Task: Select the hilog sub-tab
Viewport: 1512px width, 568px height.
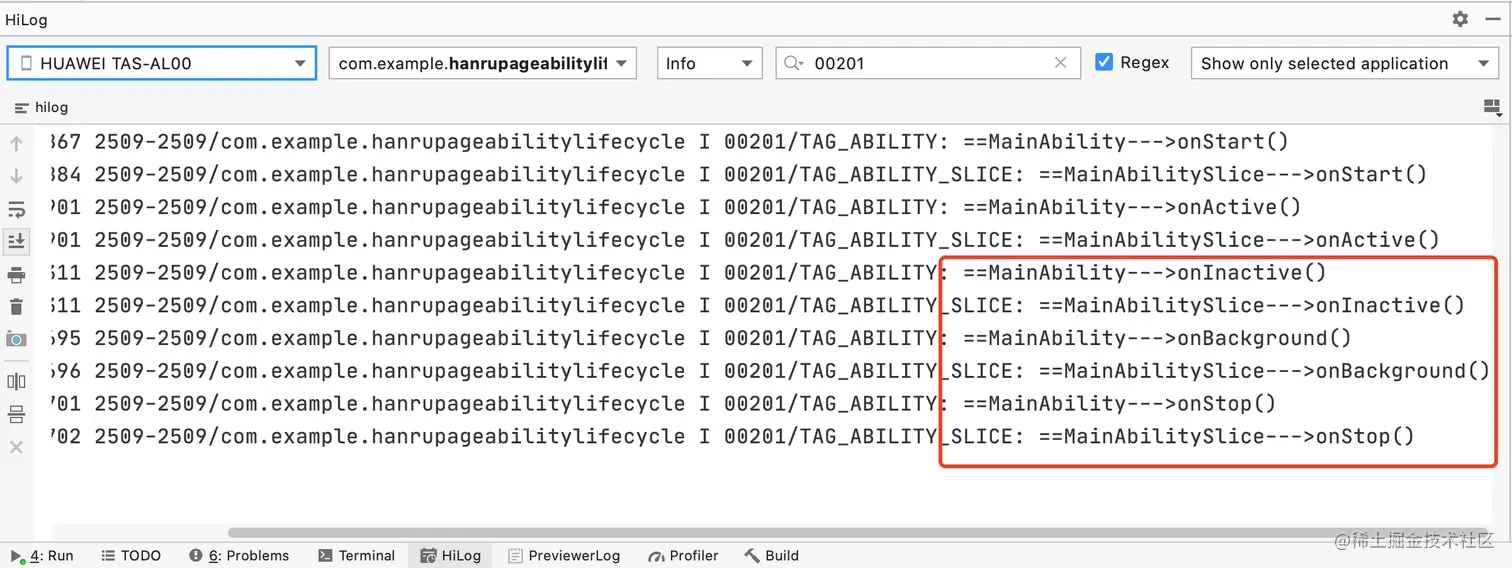Action: click(42, 107)
